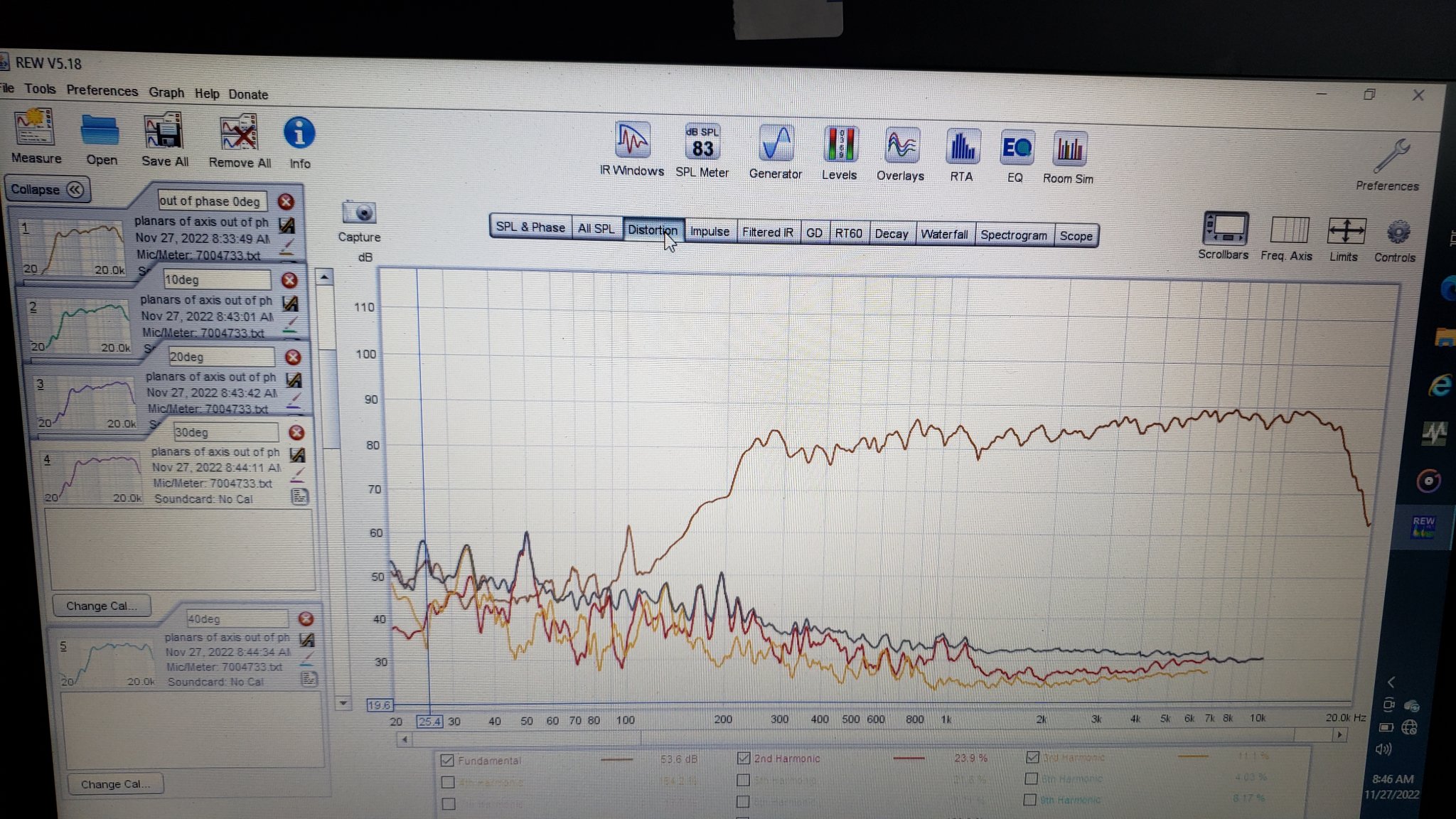Open IR Windows
1456x819 pixels.
[x=631, y=149]
